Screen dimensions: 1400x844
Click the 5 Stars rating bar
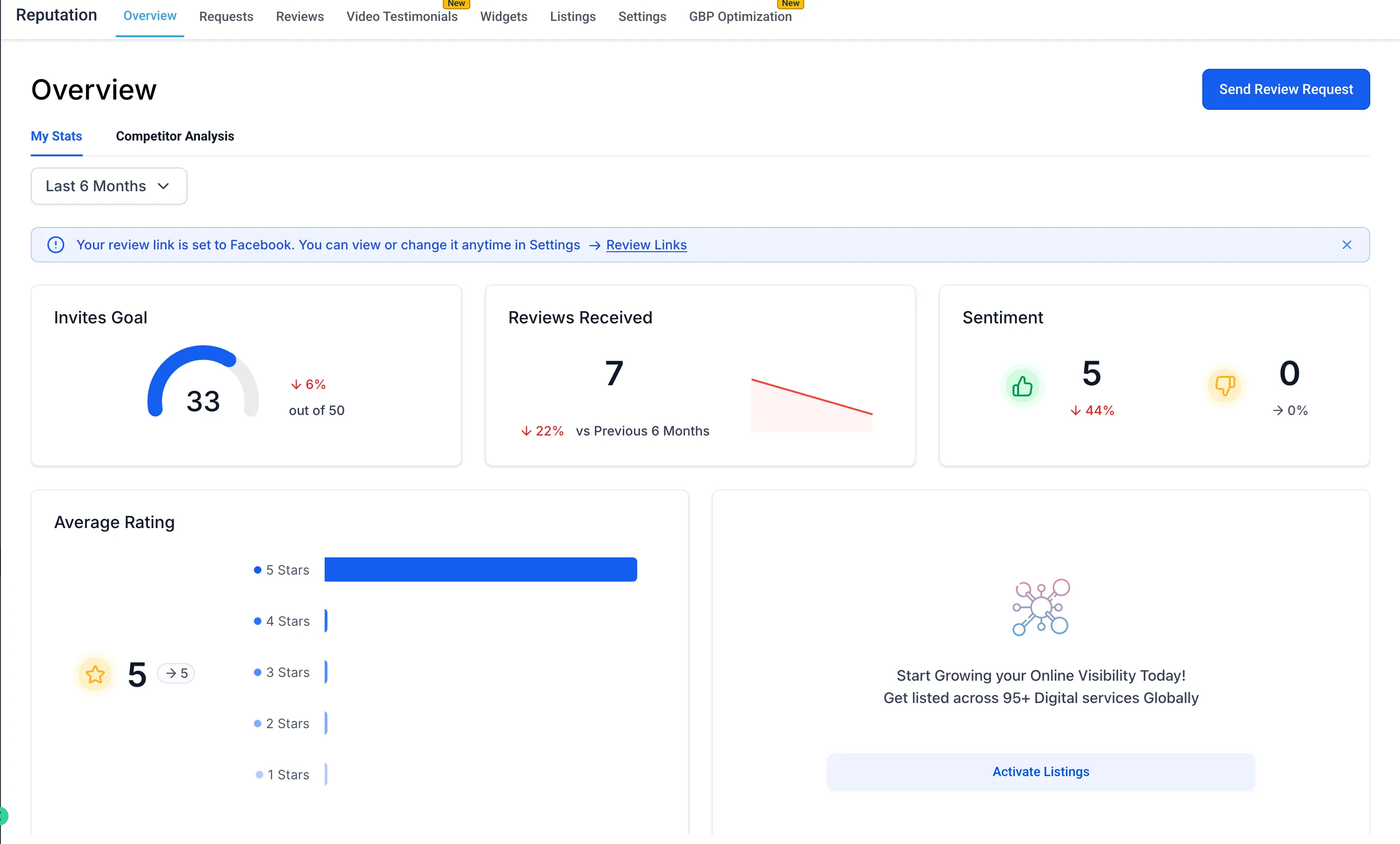[x=480, y=569]
